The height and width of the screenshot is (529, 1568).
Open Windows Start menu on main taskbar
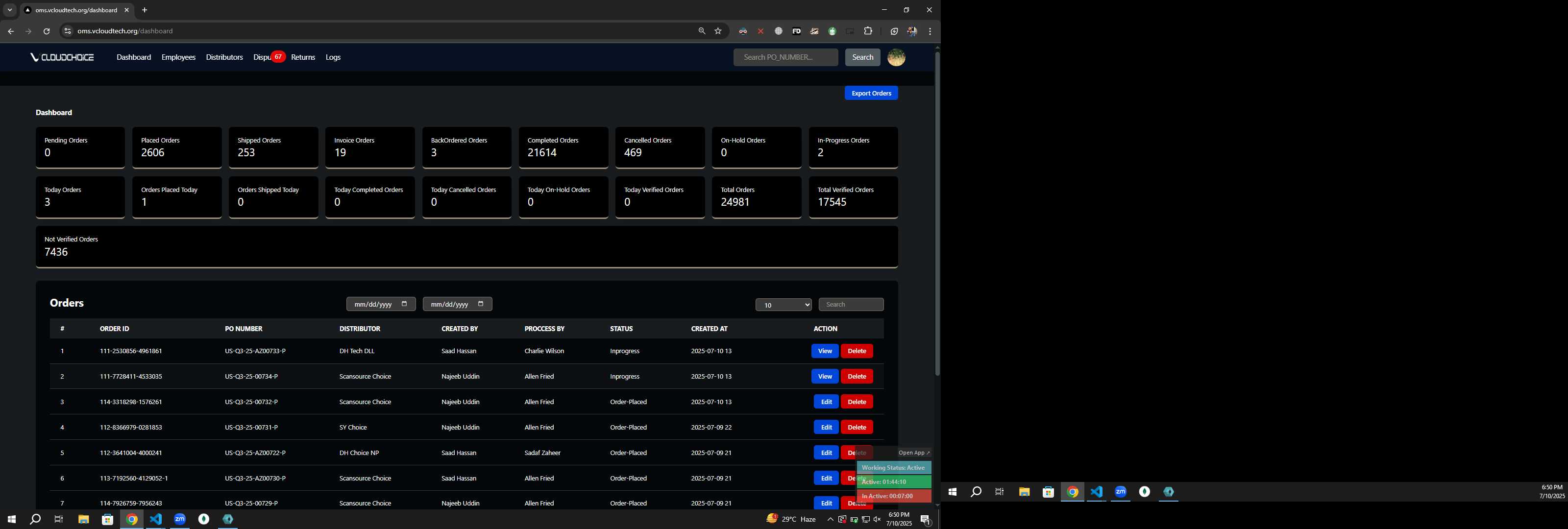pos(11,519)
